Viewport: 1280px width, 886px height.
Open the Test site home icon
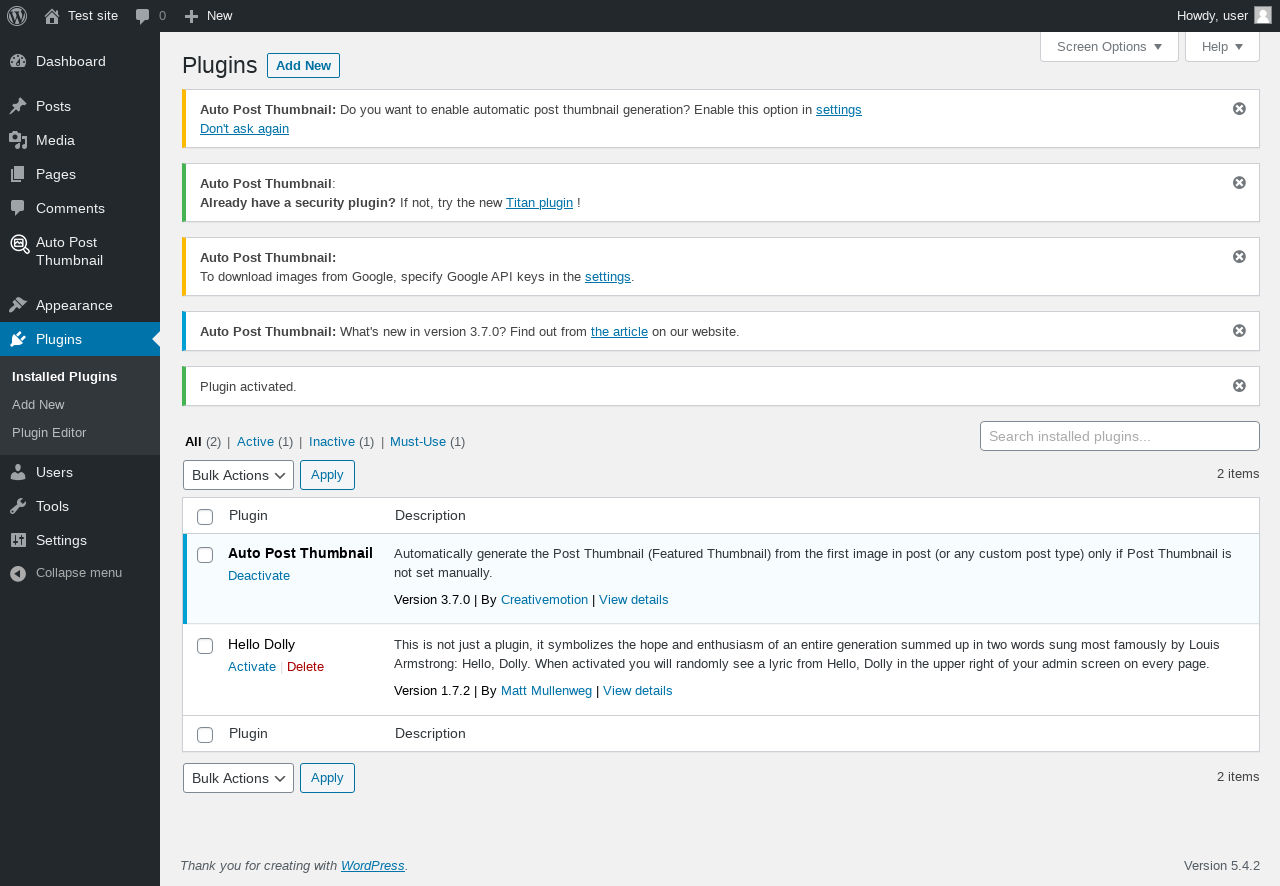52,16
